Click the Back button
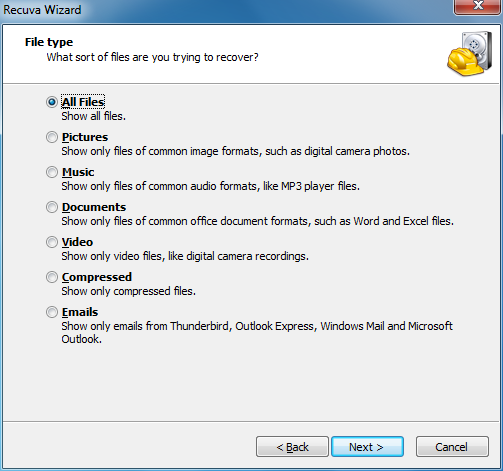Image resolution: width=503 pixels, height=471 pixels. [x=292, y=447]
